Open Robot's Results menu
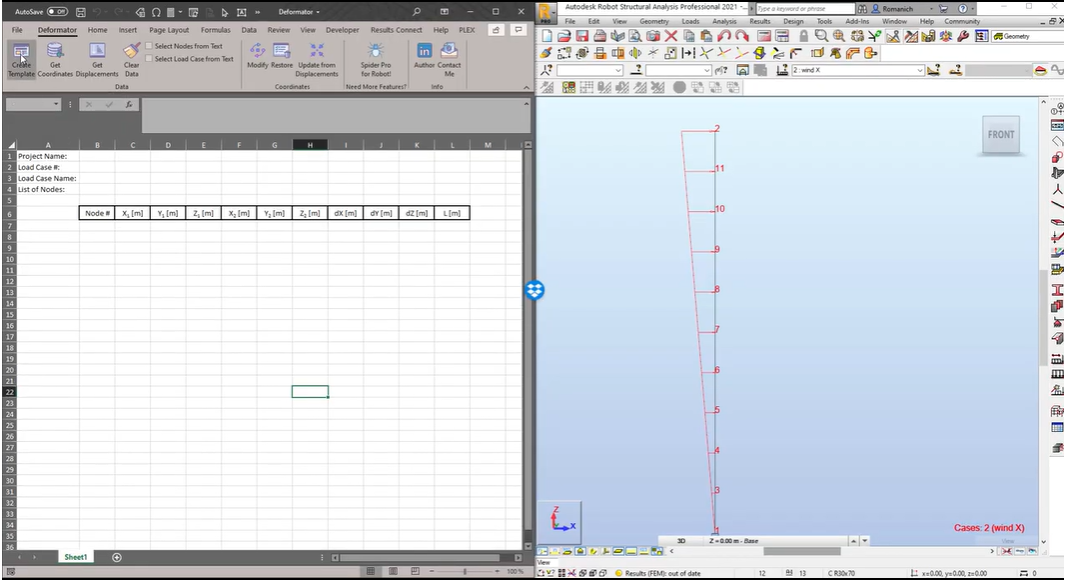 pyautogui.click(x=759, y=21)
